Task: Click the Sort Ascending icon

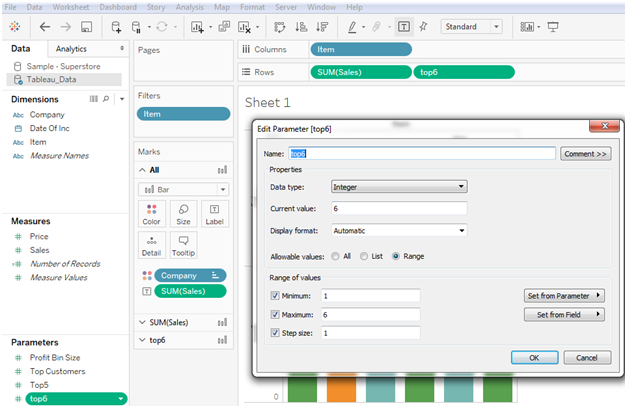Action: (x=301, y=27)
